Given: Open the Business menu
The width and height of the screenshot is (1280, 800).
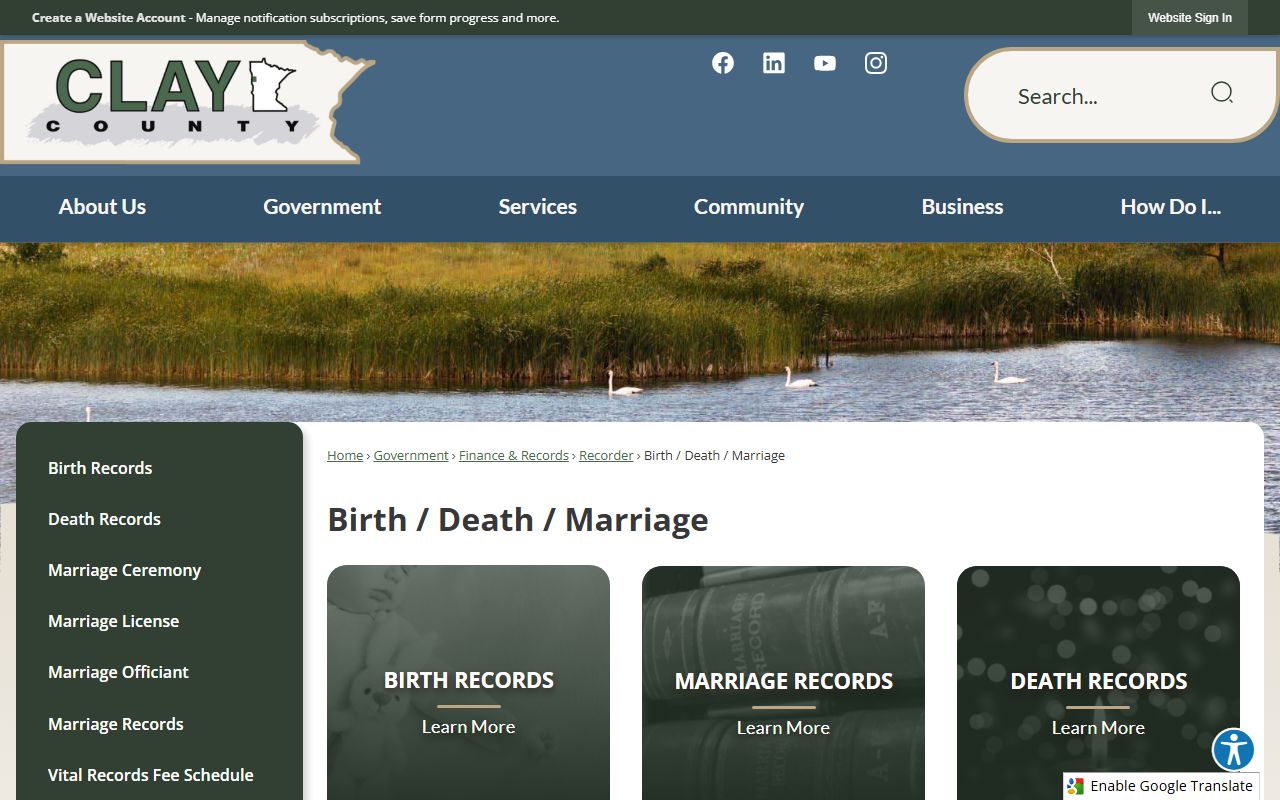Looking at the screenshot, I should click(962, 207).
